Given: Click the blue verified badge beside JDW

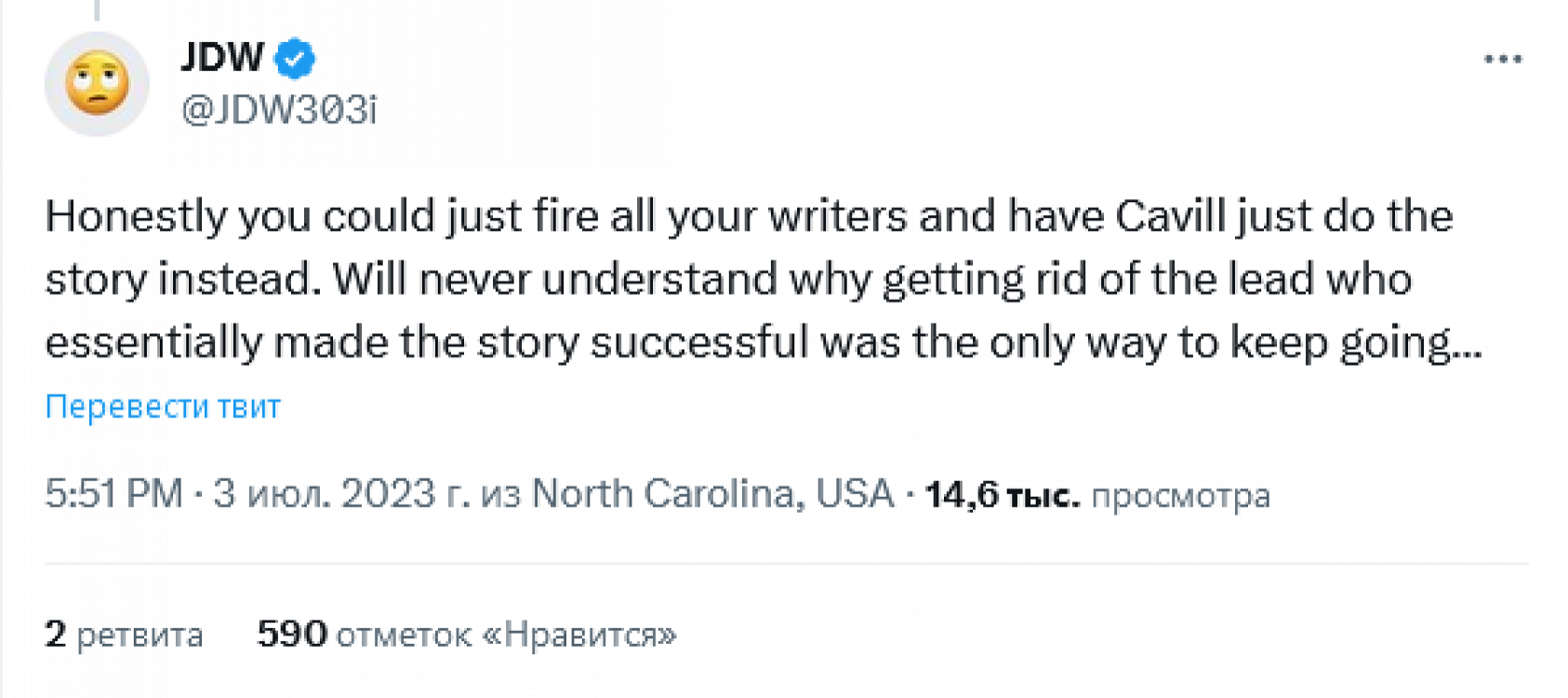Looking at the screenshot, I should coord(295,59).
